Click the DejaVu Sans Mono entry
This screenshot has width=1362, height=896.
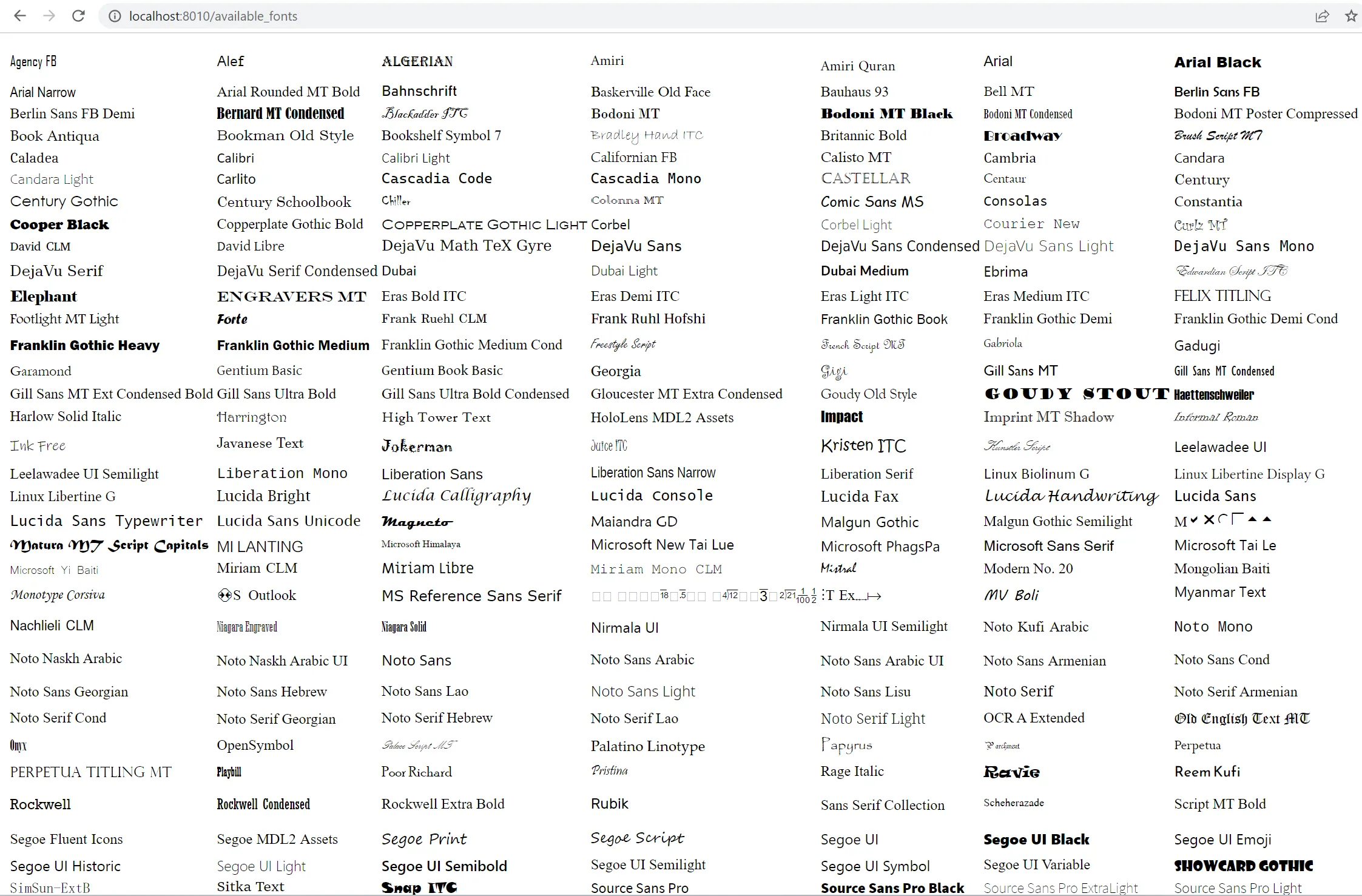pos(1244,246)
